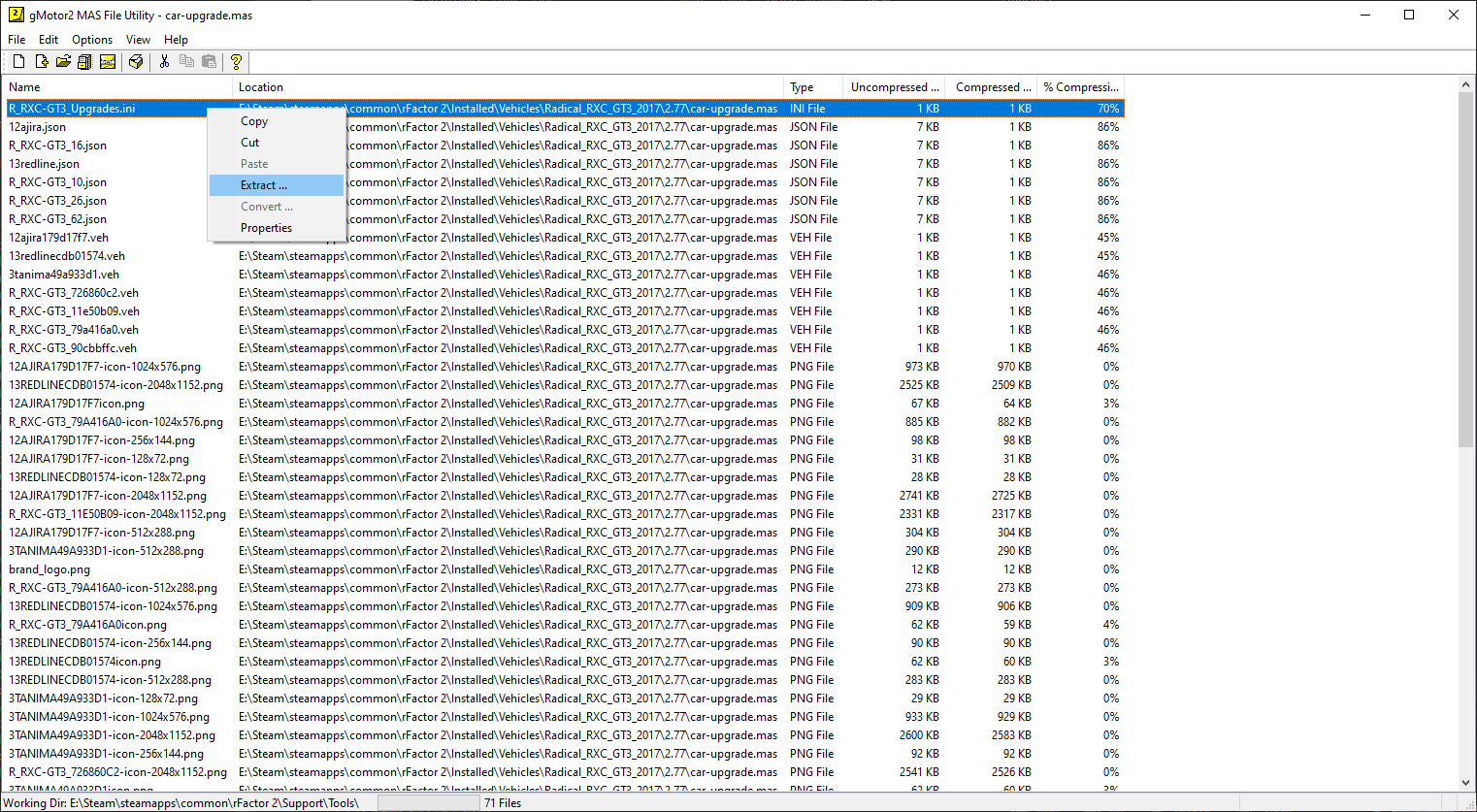Open the Options menu
The height and width of the screenshot is (812, 1477).
[x=92, y=40]
